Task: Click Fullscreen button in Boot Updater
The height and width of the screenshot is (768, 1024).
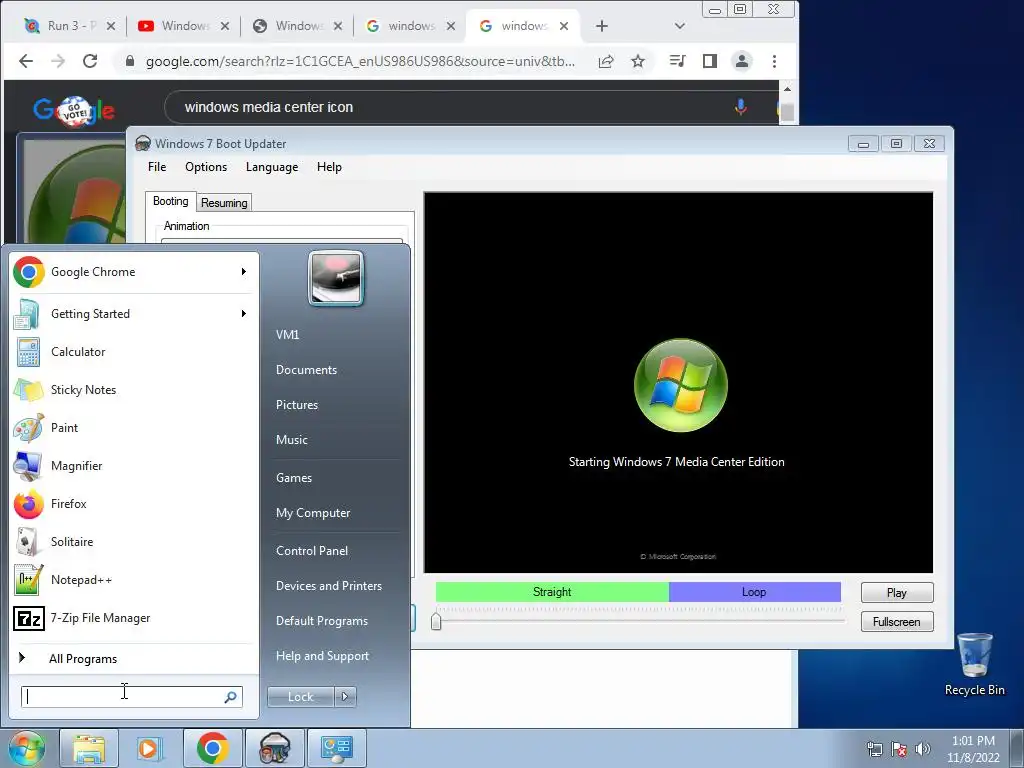Action: click(897, 622)
